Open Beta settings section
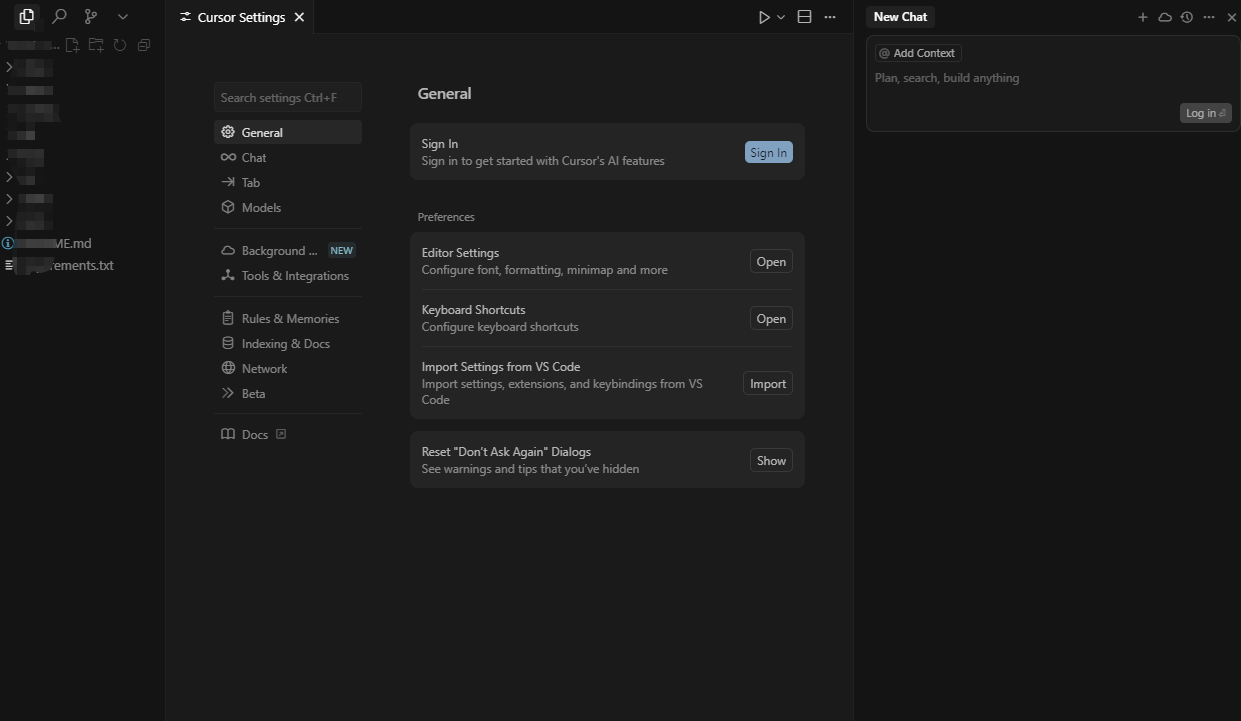The height and width of the screenshot is (721, 1241). [x=288, y=393]
